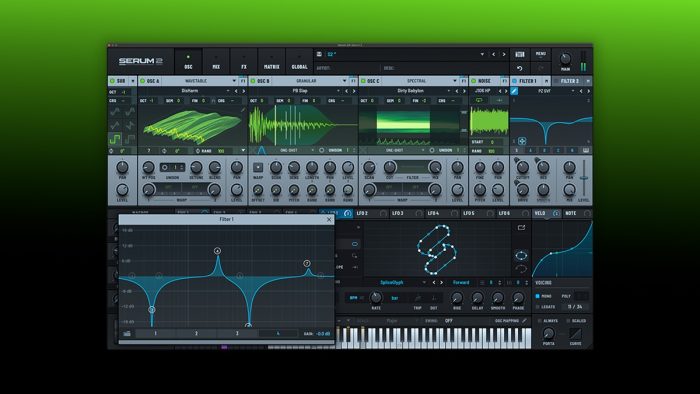Switch to the FX tab
The image size is (700, 394).
point(244,62)
